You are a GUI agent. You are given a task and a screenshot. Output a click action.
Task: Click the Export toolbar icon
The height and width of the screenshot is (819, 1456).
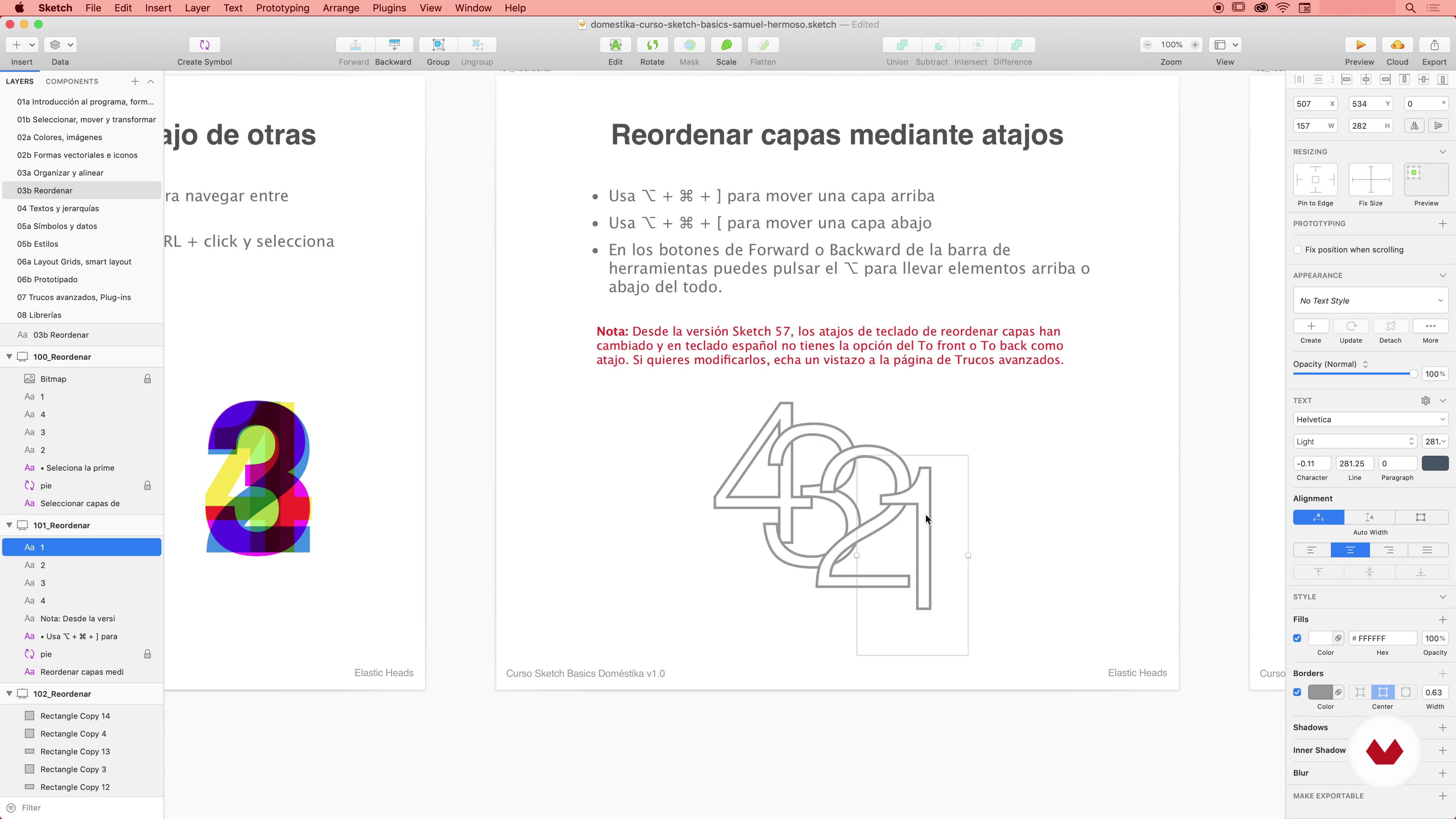point(1434,45)
